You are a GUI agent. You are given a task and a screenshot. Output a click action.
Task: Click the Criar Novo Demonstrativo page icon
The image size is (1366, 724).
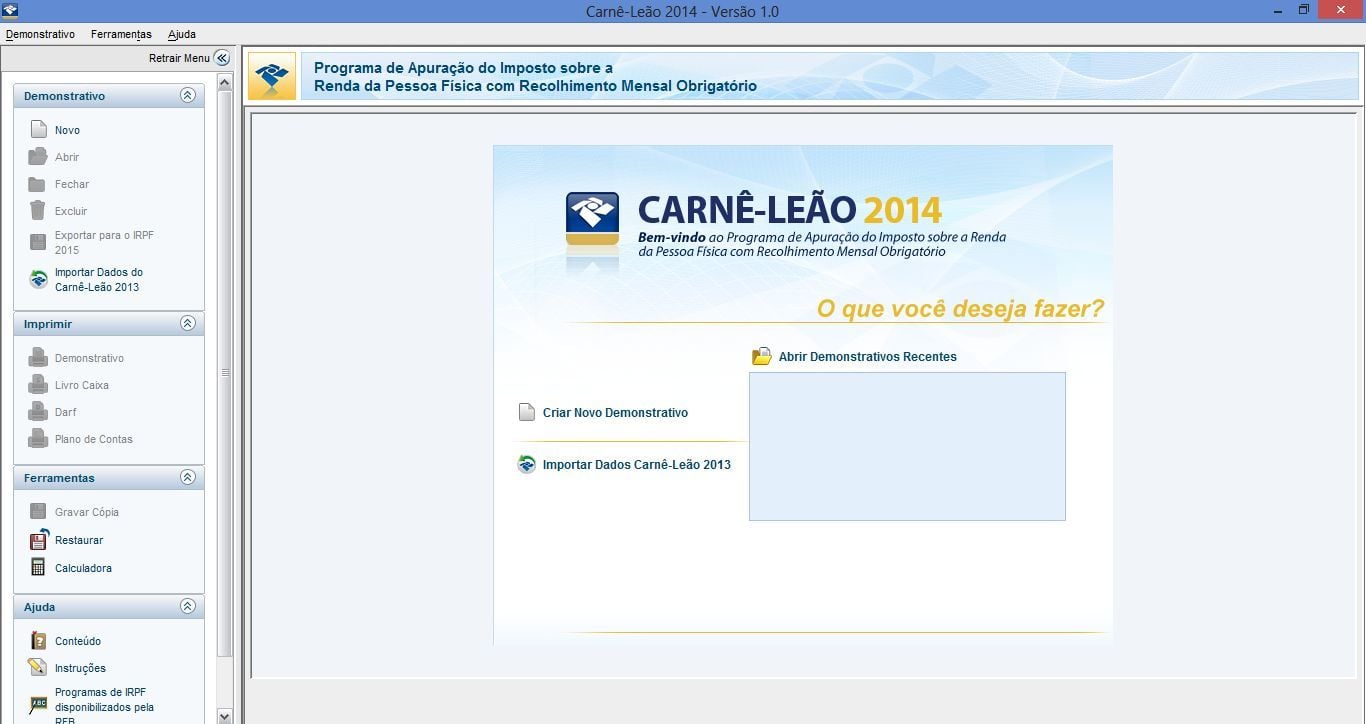click(526, 412)
